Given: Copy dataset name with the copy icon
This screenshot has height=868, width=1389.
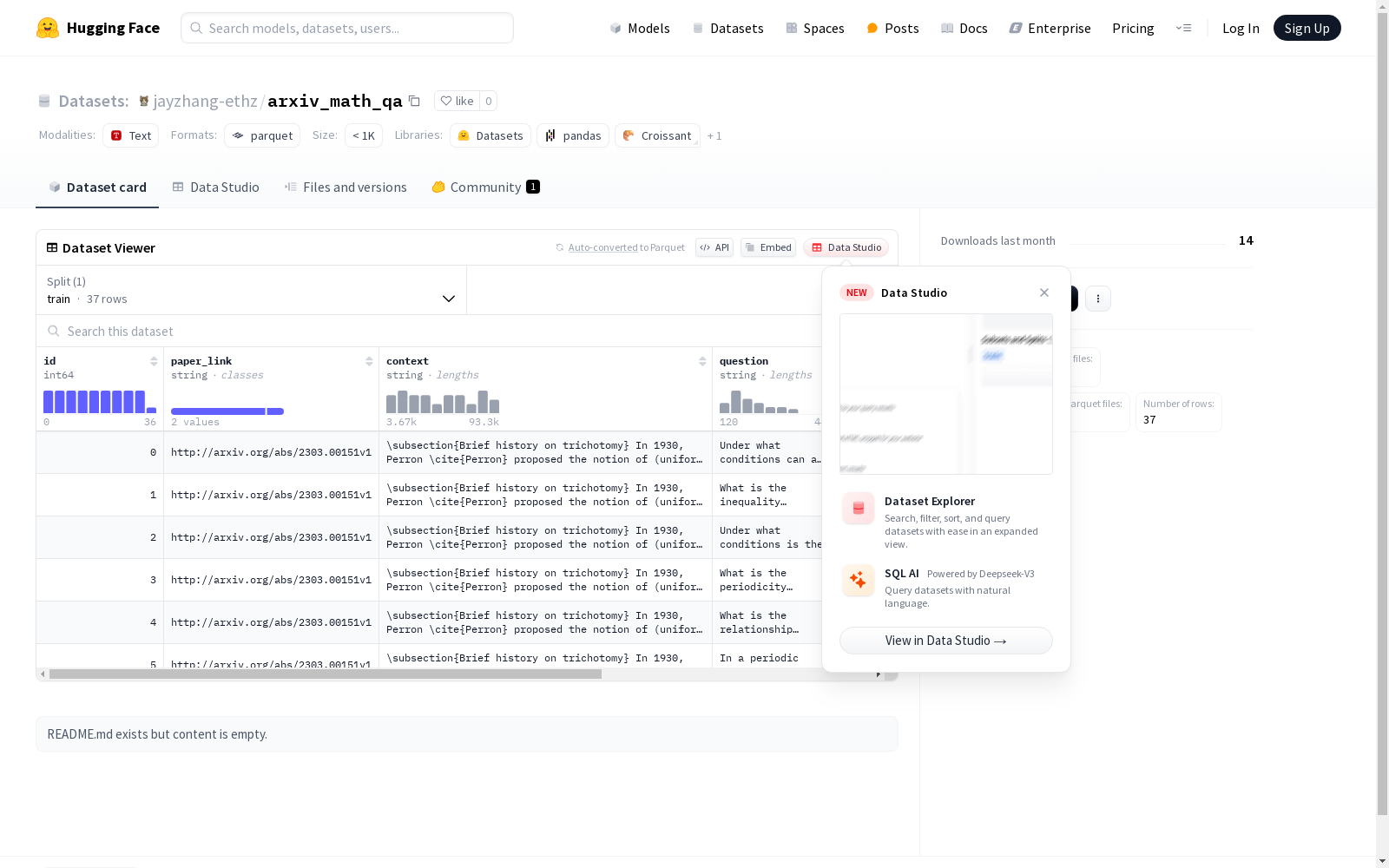Looking at the screenshot, I should point(414,101).
